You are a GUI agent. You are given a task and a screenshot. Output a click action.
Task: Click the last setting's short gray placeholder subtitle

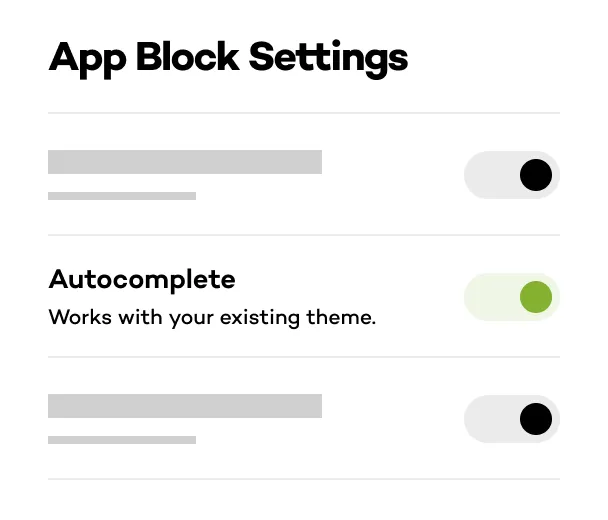(x=122, y=440)
